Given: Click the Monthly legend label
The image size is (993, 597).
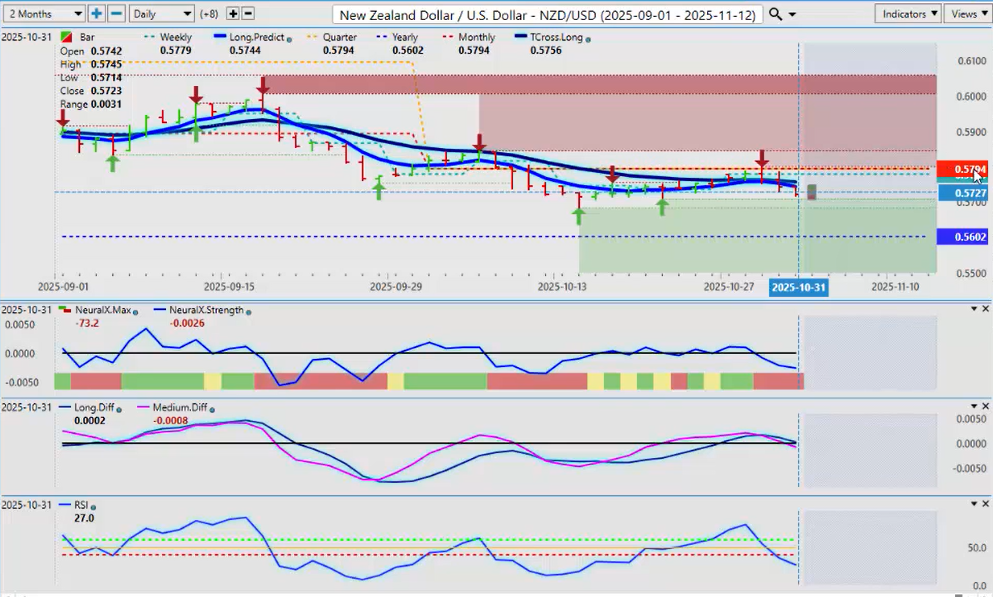Looking at the screenshot, I should [479, 37].
